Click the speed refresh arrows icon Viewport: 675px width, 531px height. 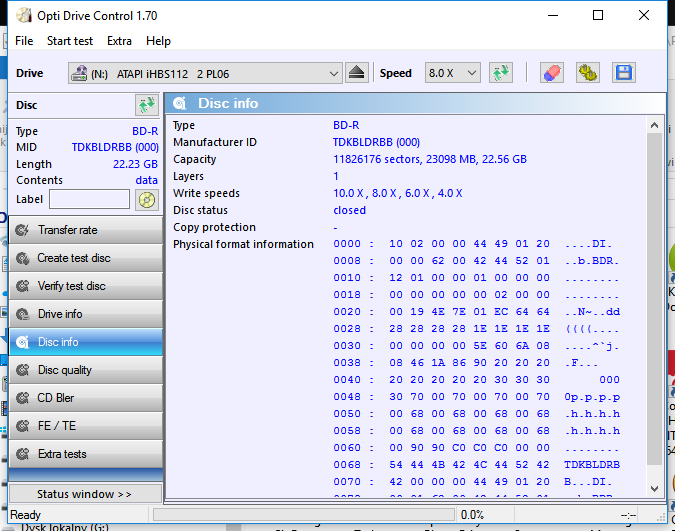(x=501, y=73)
